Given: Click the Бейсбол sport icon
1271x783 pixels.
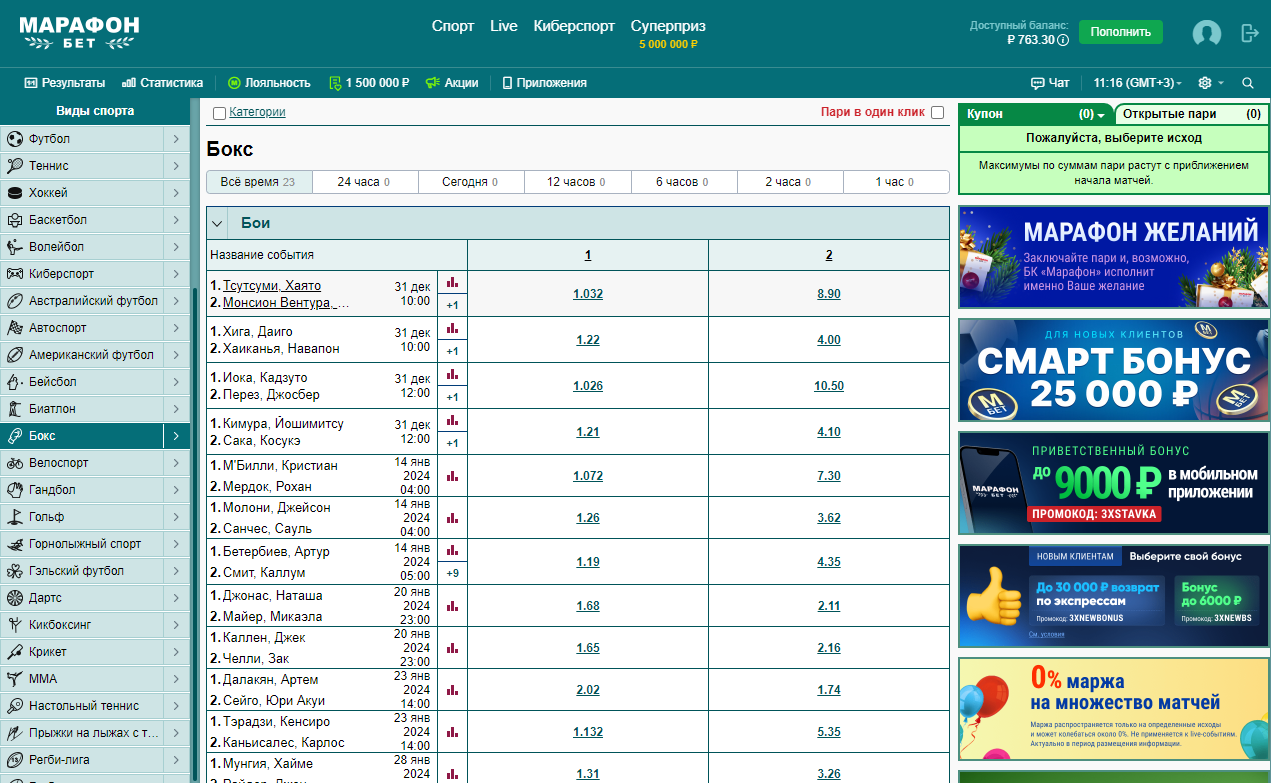Looking at the screenshot, I should point(15,382).
